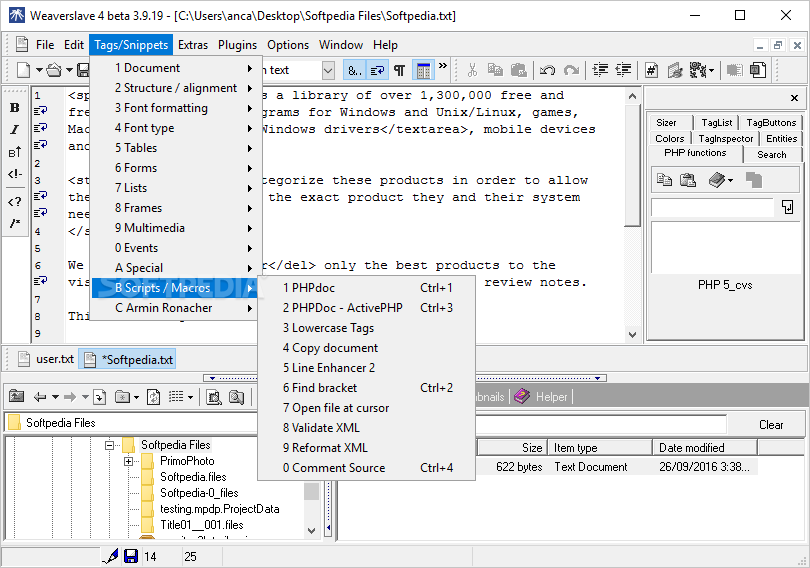The width and height of the screenshot is (810, 568).
Task: Click the PHP tag sidebar icon
Action: pyautogui.click(x=14, y=201)
